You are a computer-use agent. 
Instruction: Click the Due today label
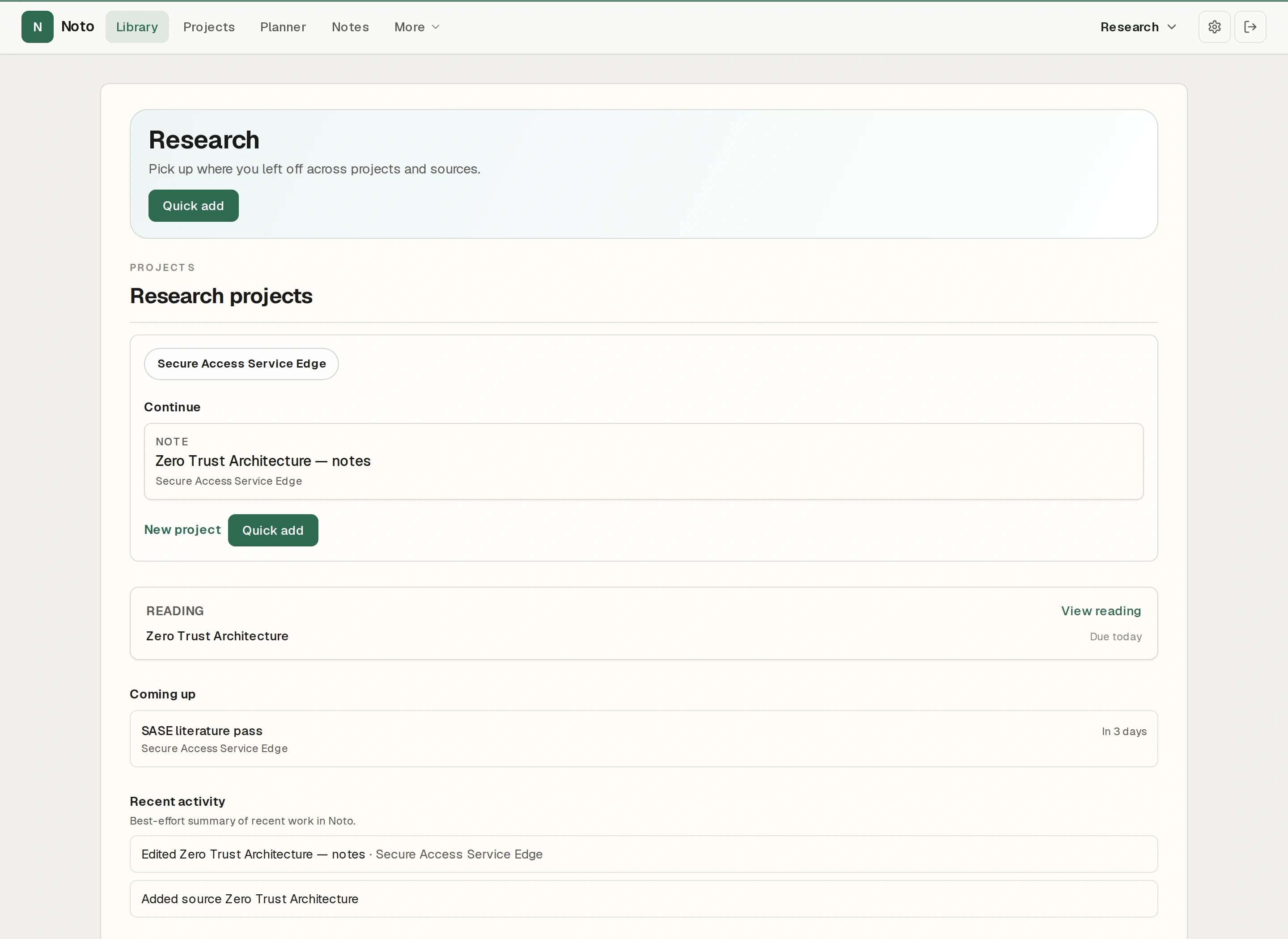click(x=1115, y=637)
